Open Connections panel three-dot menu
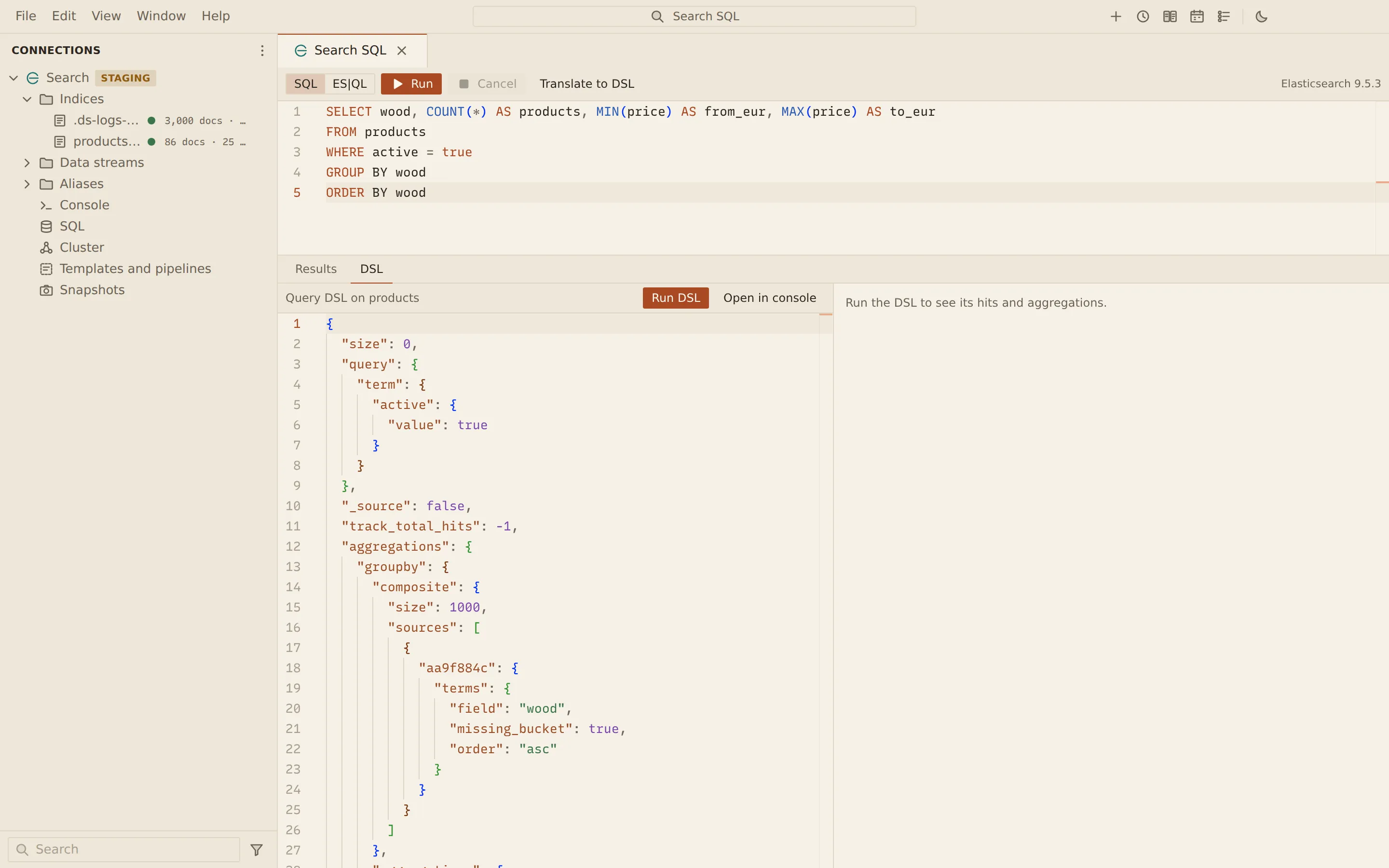This screenshot has width=1389, height=868. [262, 51]
